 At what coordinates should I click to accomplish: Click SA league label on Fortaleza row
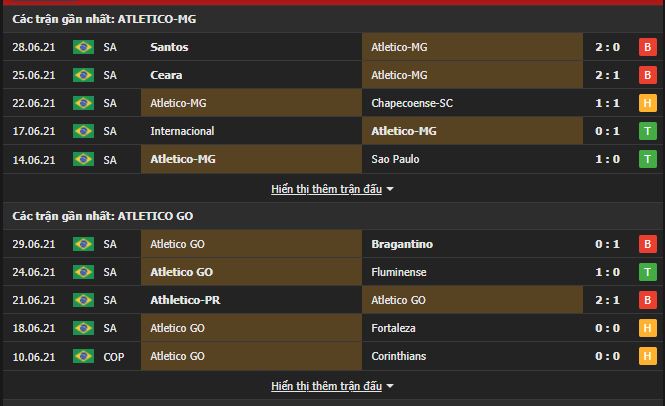pyautogui.click(x=110, y=328)
